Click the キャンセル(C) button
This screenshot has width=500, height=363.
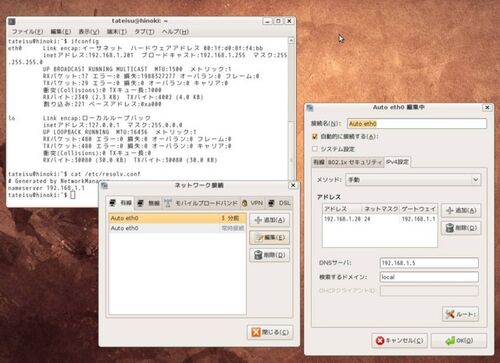click(x=399, y=341)
